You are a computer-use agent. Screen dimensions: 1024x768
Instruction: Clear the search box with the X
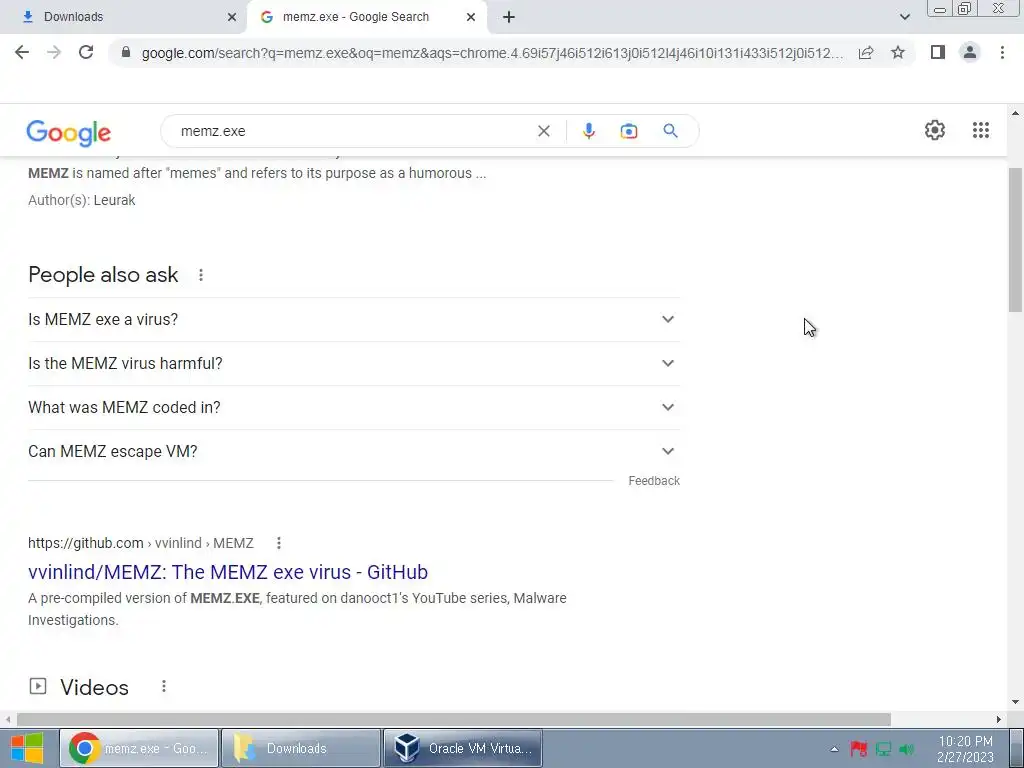(543, 131)
